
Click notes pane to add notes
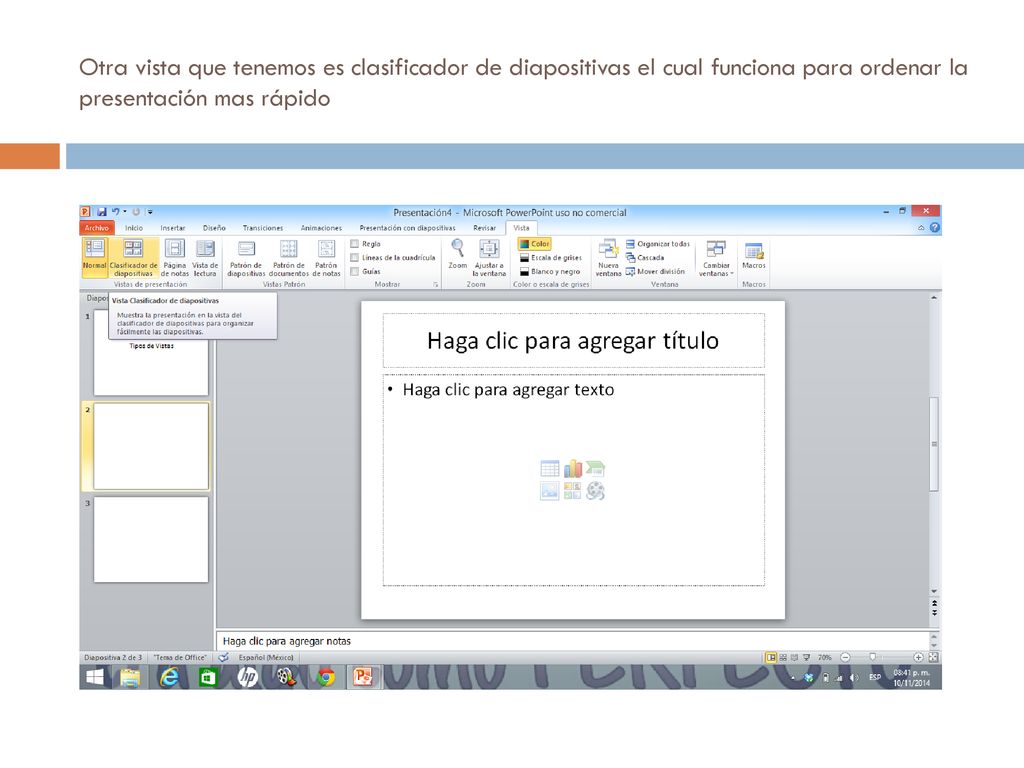coord(572,641)
